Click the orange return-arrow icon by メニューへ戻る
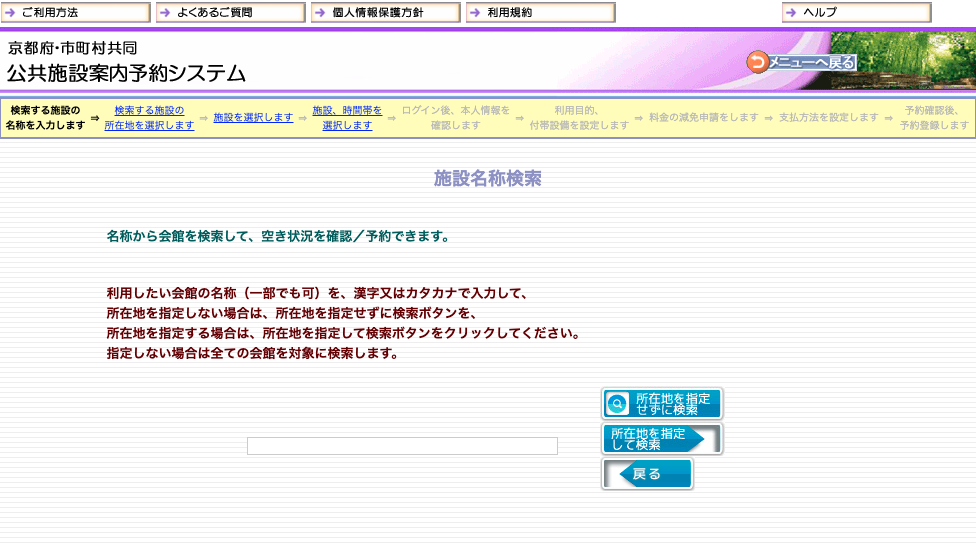Screen dimensions: 976x547 [757, 62]
